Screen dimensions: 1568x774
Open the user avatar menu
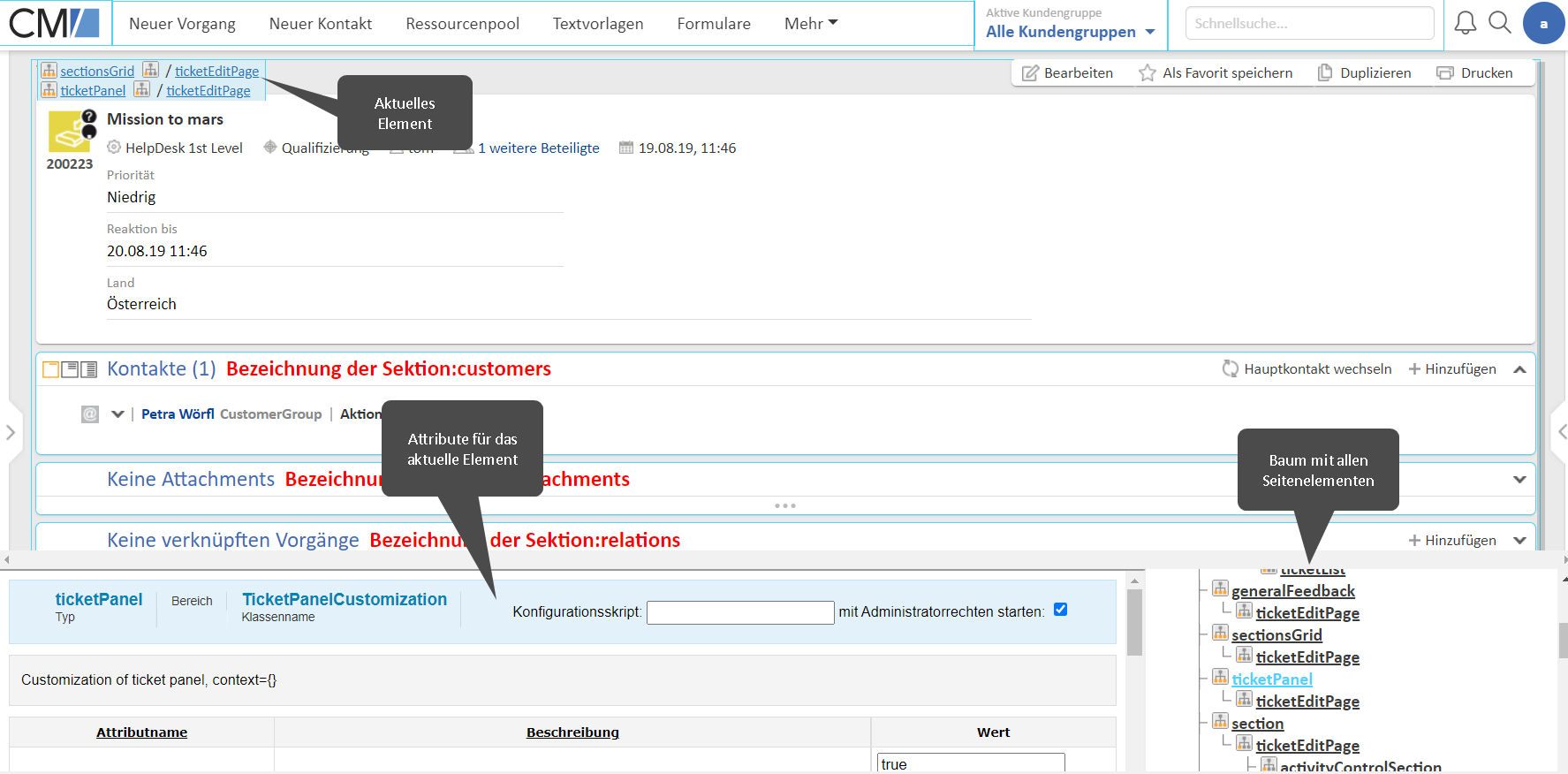pos(1543,24)
